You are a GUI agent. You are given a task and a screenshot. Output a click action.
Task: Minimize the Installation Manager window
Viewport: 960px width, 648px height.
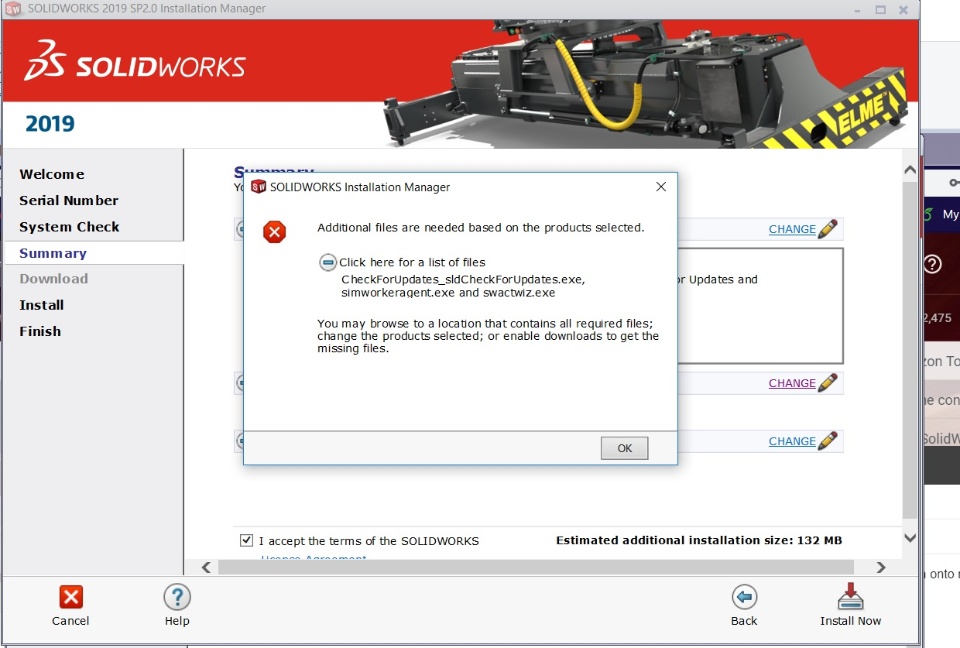(x=857, y=9)
